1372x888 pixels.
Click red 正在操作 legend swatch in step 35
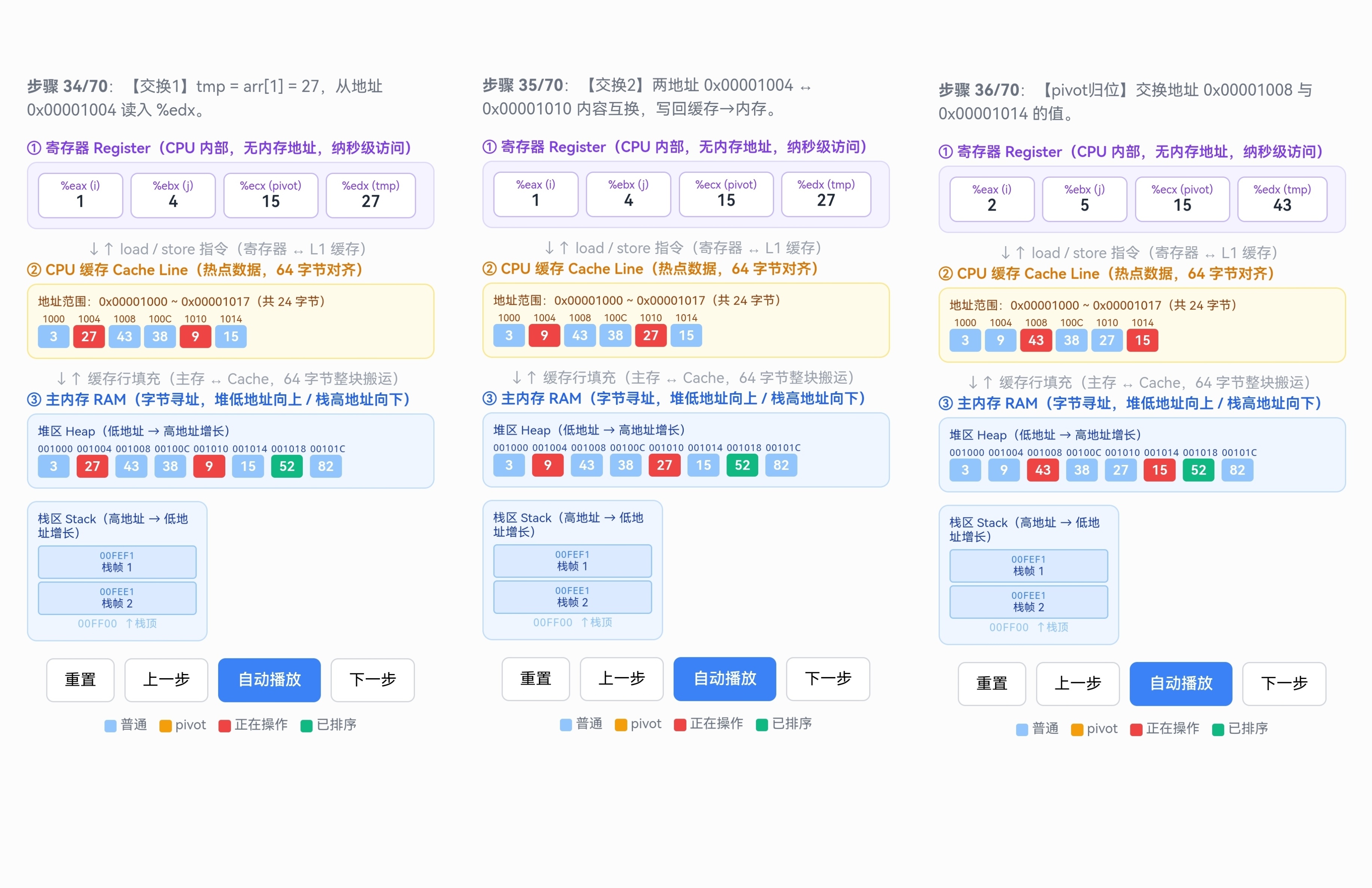(x=680, y=724)
